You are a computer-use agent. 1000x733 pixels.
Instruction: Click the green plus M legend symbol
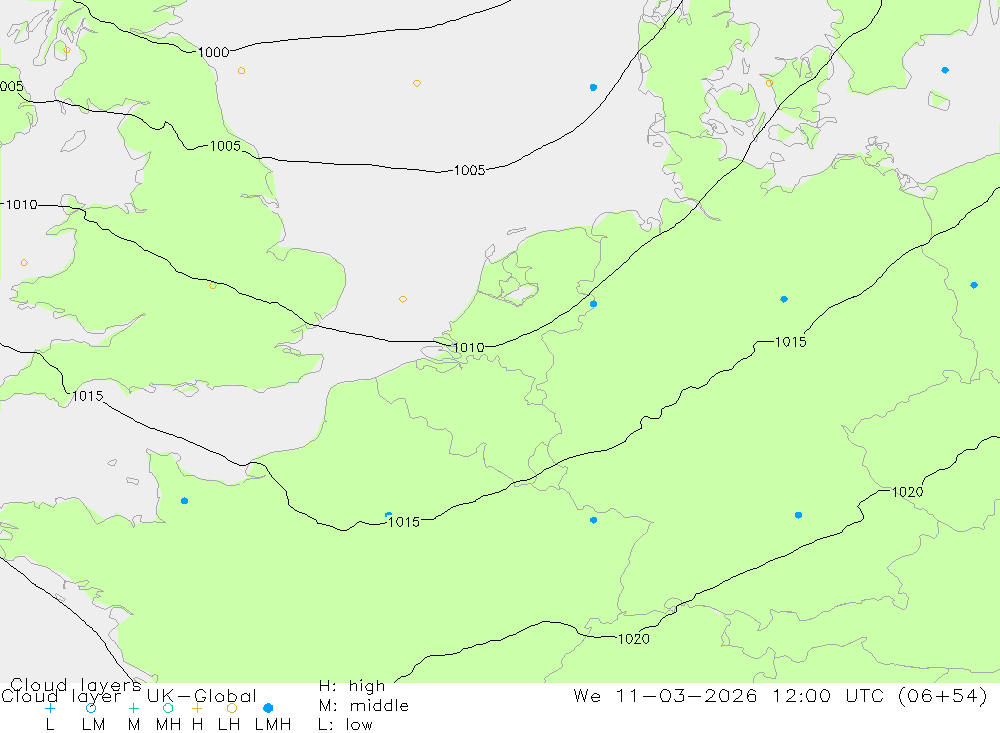tap(133, 708)
